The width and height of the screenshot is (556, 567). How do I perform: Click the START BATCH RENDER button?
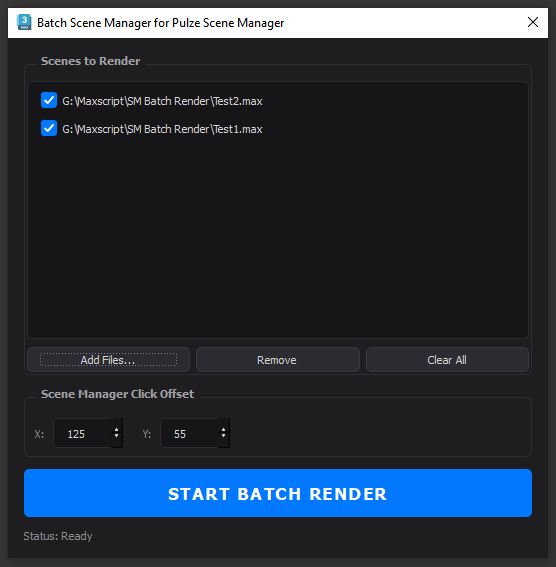278,493
